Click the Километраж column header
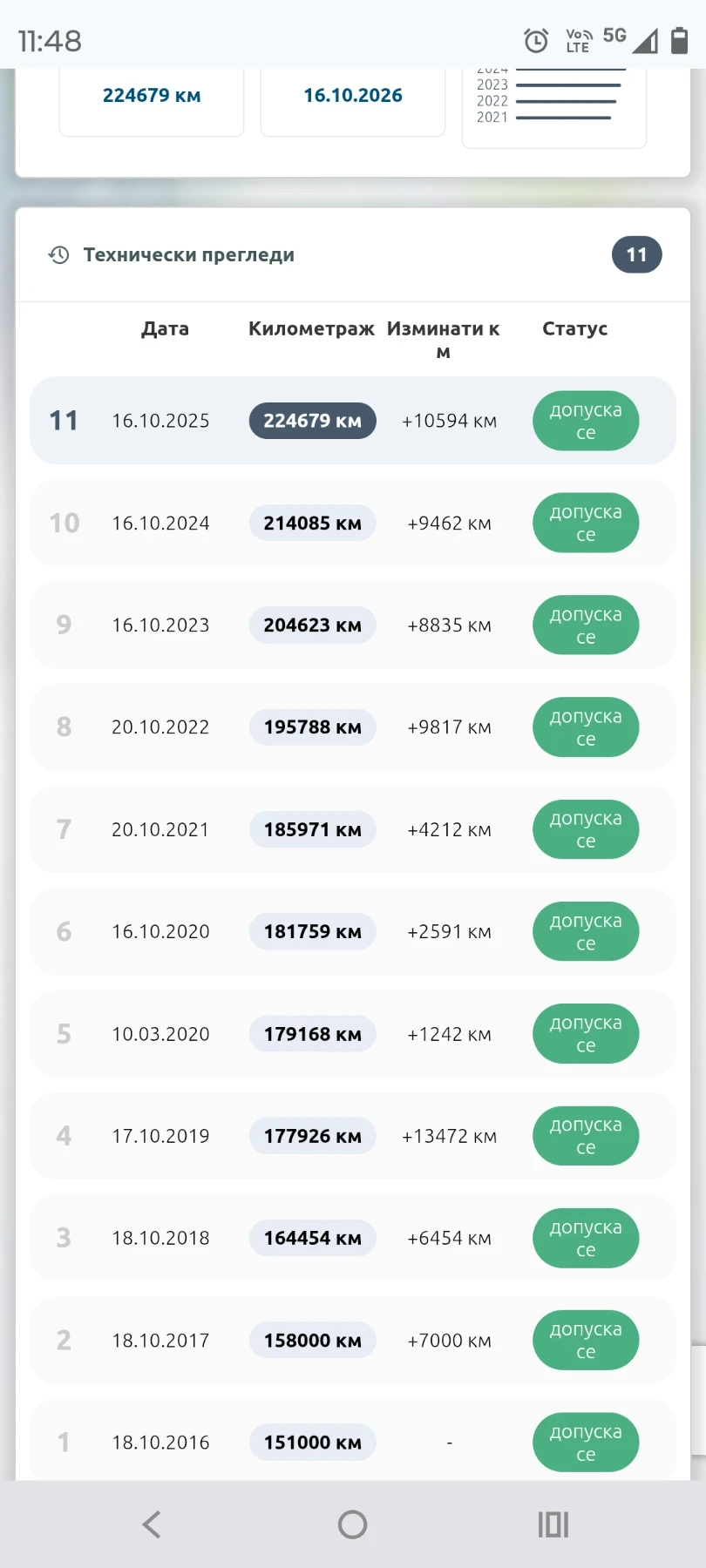The image size is (706, 1568). [311, 328]
